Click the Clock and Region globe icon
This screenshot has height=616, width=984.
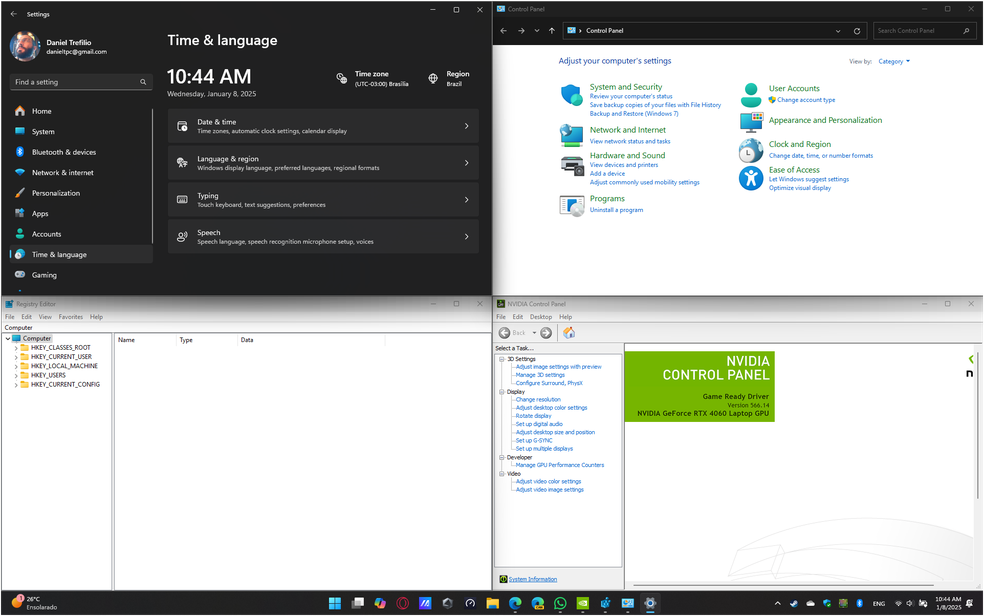[751, 150]
